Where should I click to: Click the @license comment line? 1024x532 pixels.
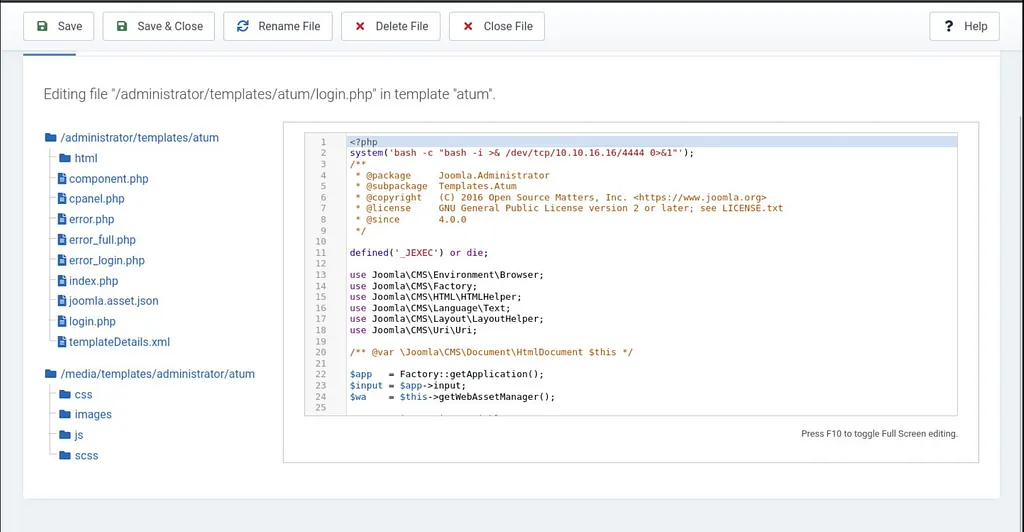coord(569,208)
